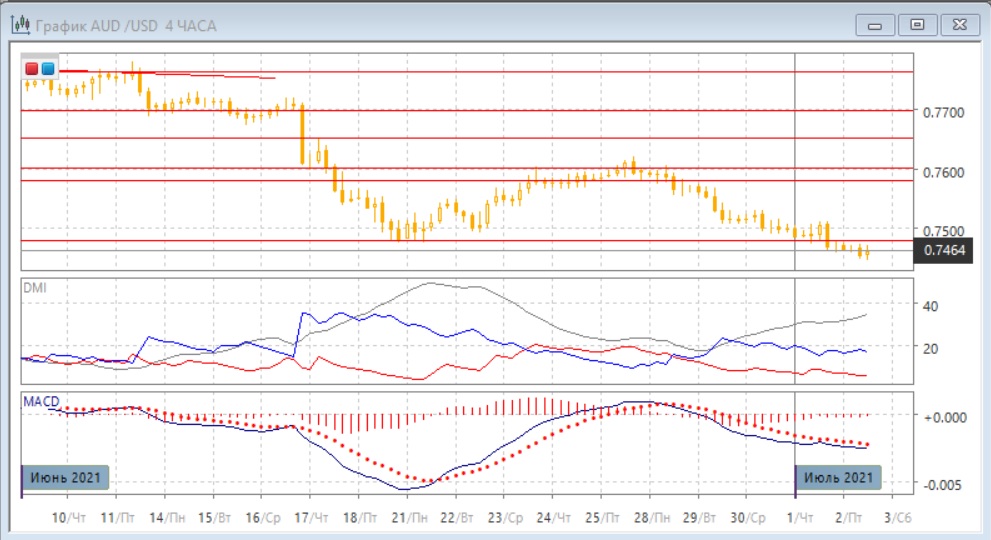This screenshot has height=540, width=991.
Task: Close the AUD/USD chart window
Action: pyautogui.click(x=959, y=25)
